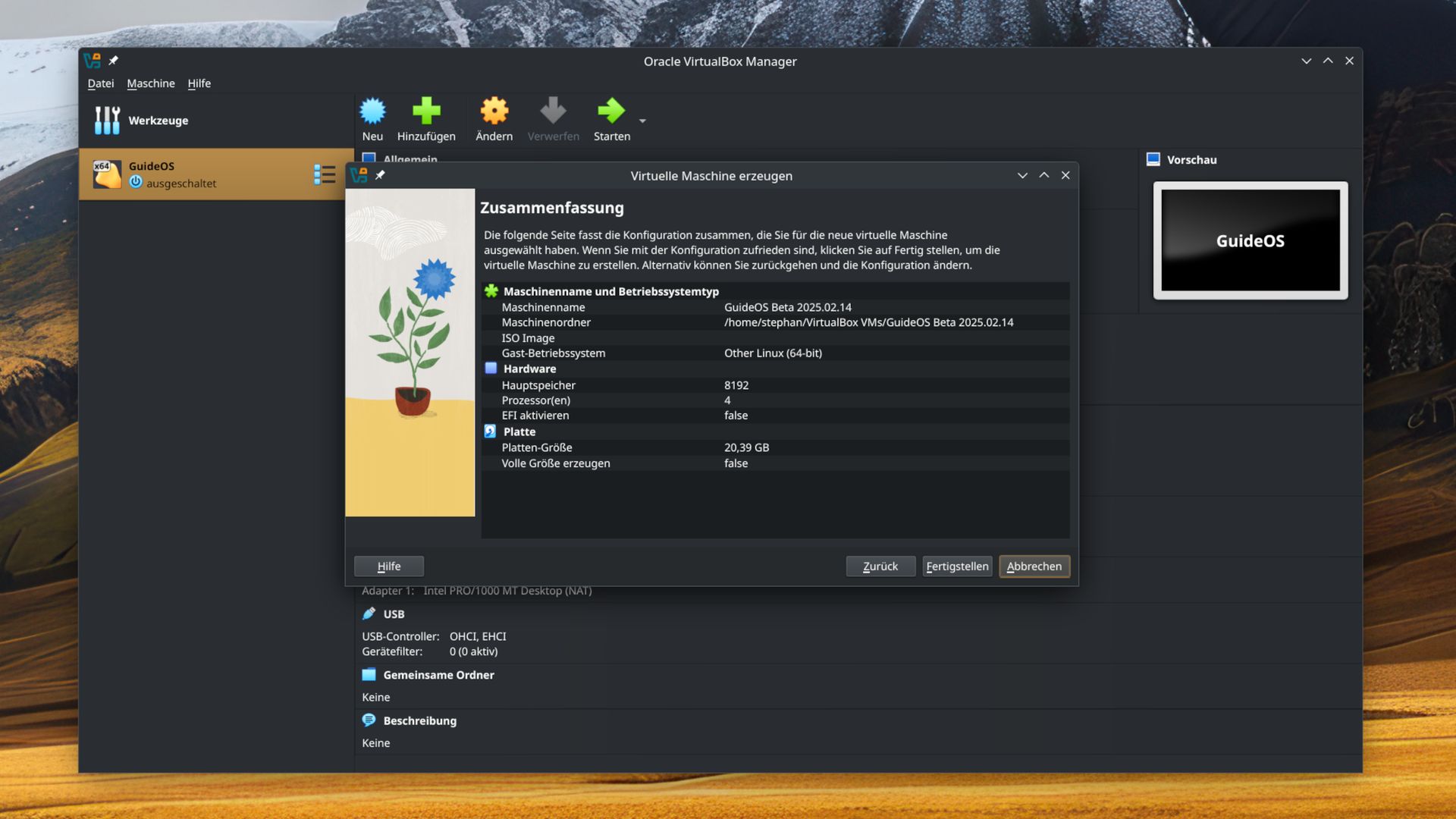The width and height of the screenshot is (1456, 819).
Task: Click the Other Linux (64-bit) value
Action: [773, 353]
